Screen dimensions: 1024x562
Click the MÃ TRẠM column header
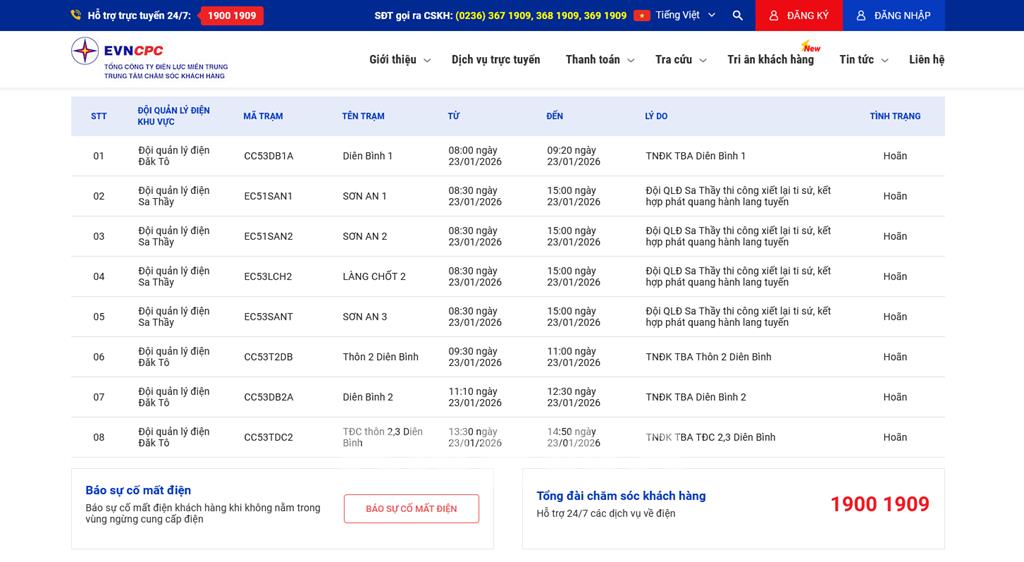click(263, 116)
